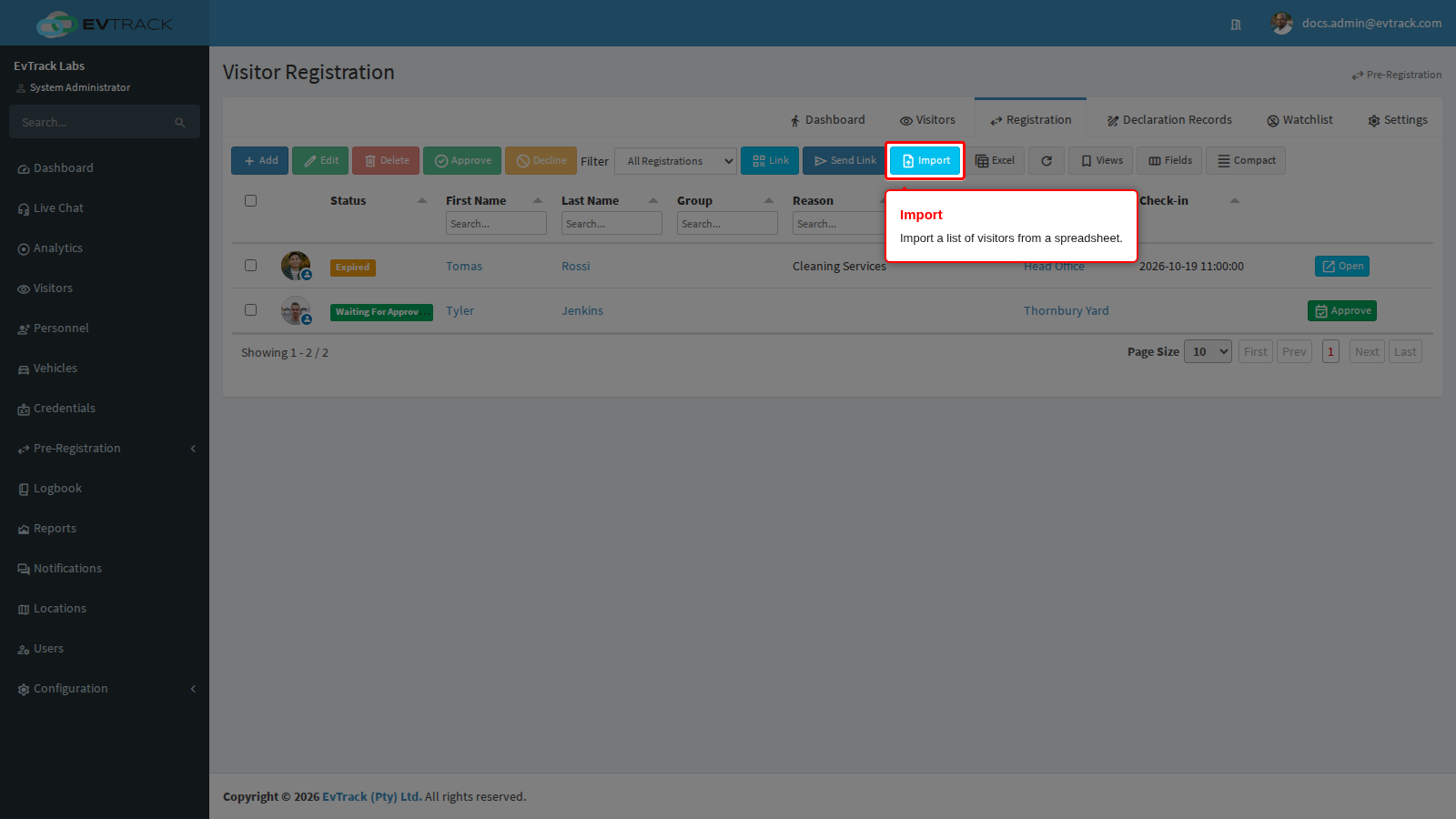This screenshot has width=1456, height=819.
Task: Open EvTrack (Pty) Ltd. footer link
Action: point(371,797)
